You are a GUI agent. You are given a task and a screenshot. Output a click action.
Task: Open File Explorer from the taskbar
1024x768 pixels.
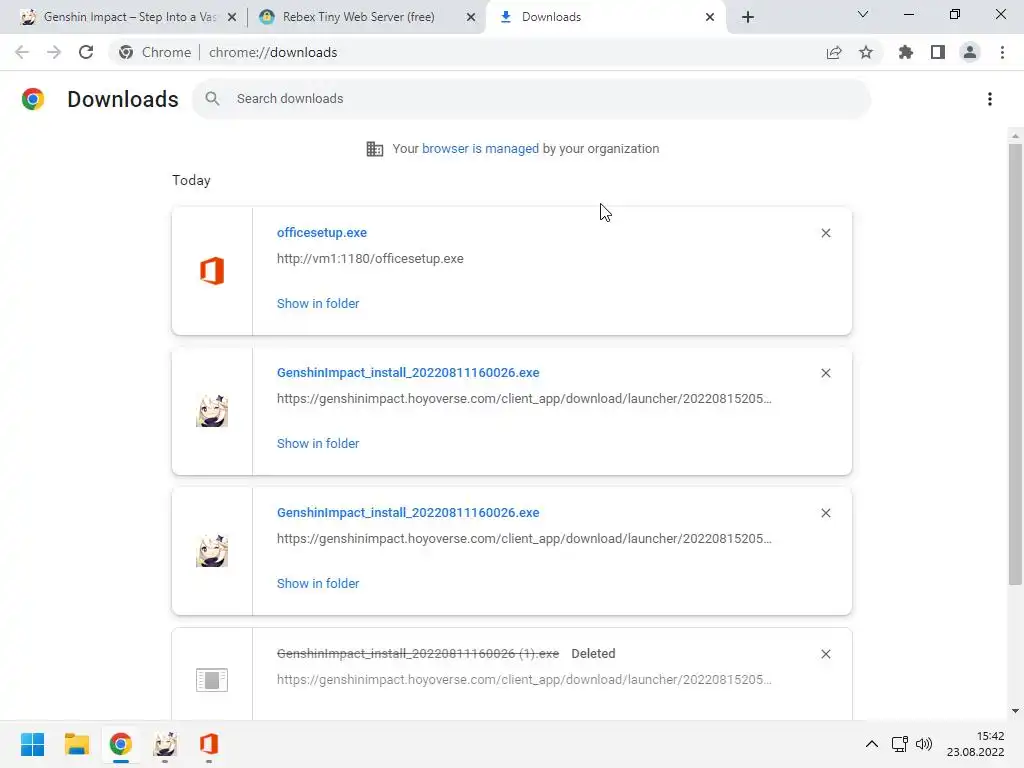tap(76, 744)
